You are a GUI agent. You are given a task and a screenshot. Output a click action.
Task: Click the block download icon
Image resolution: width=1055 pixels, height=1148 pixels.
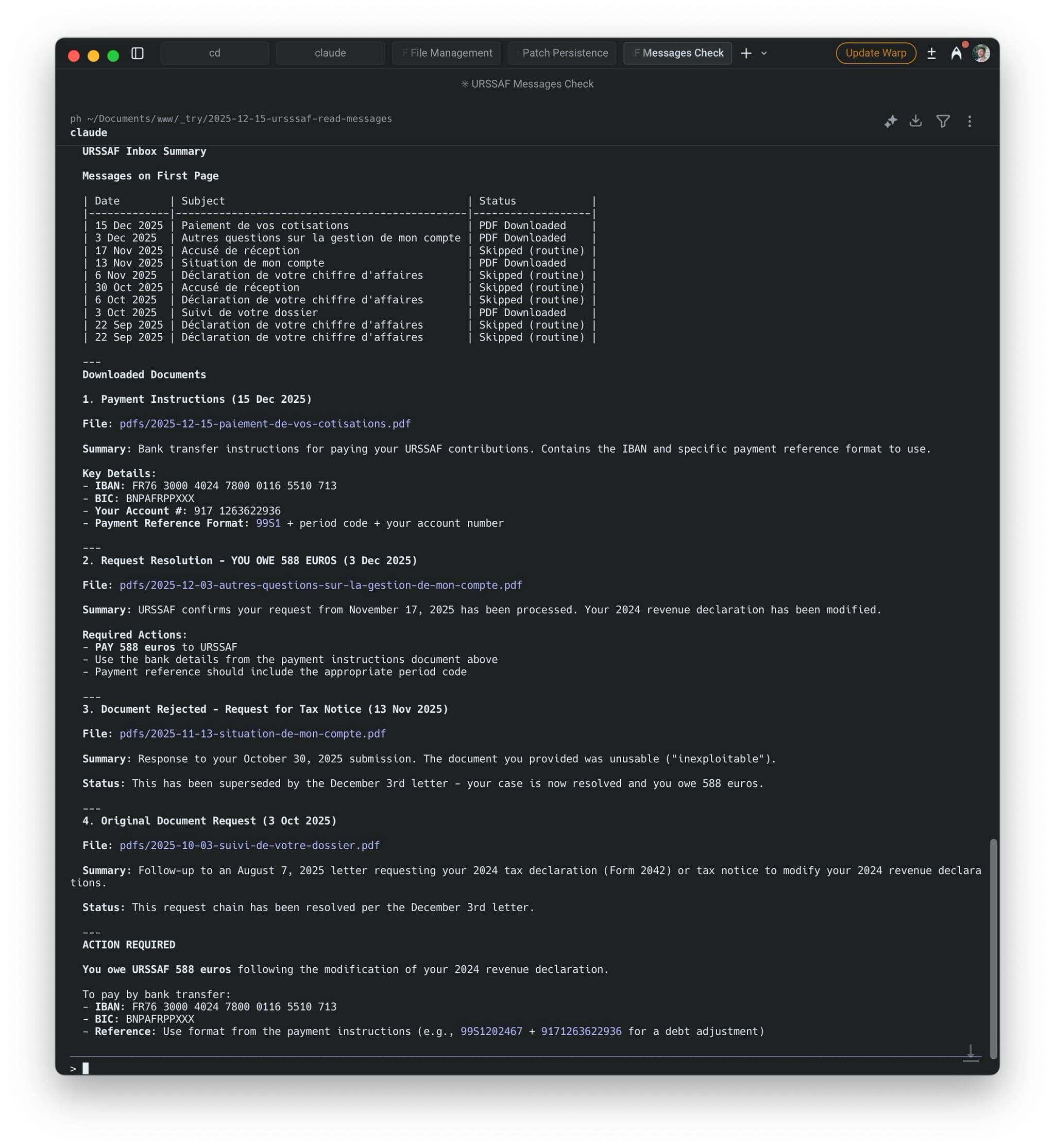click(x=916, y=121)
